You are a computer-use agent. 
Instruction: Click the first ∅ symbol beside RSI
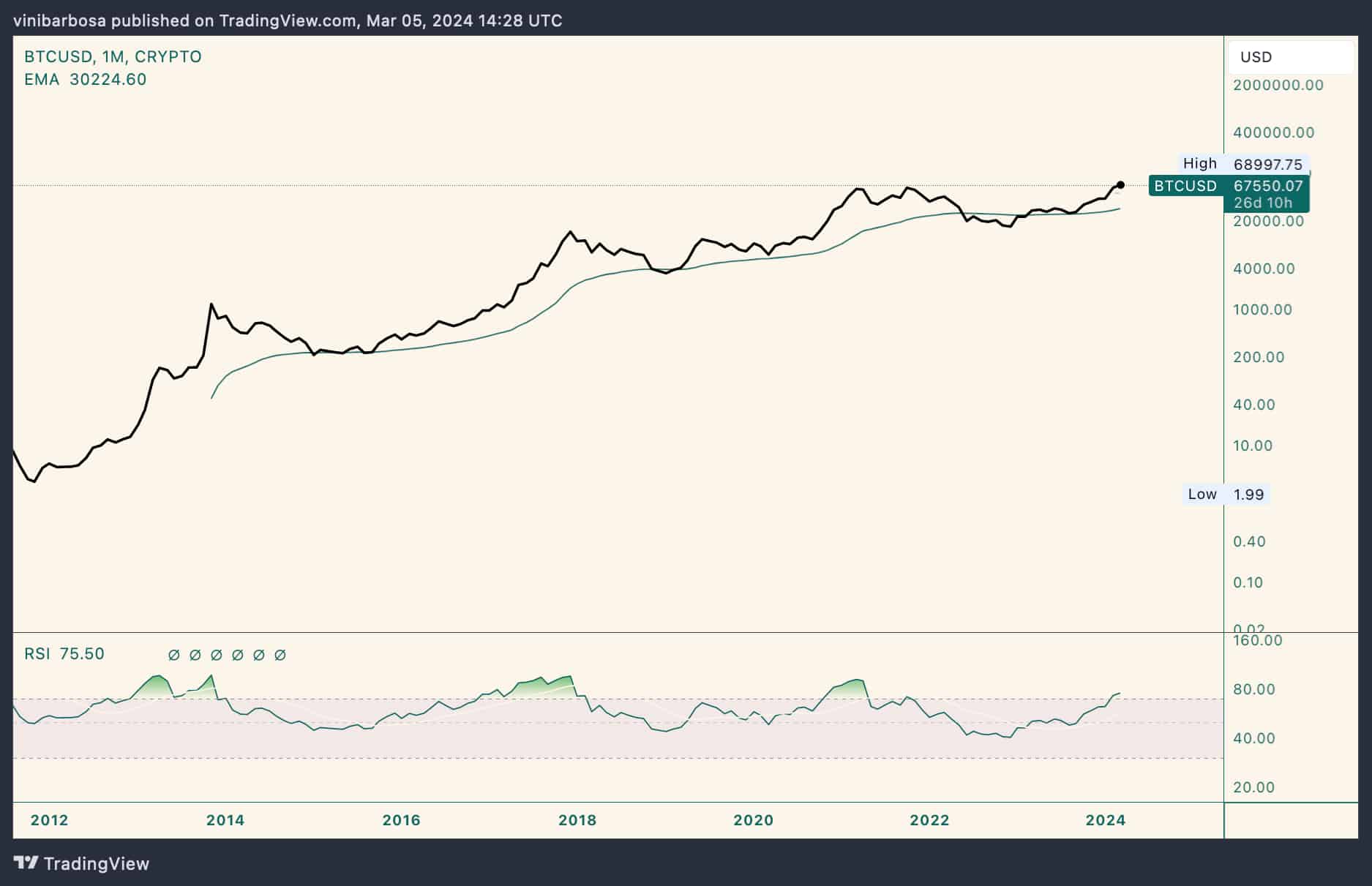coord(173,655)
